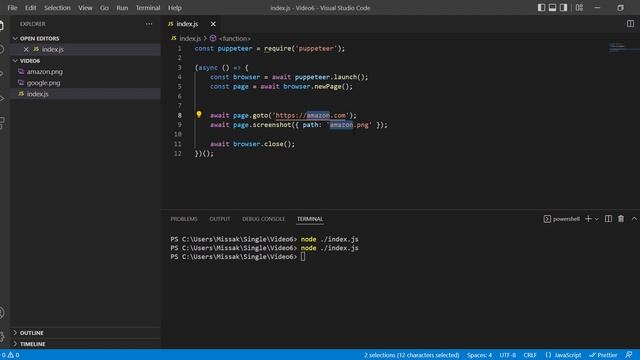Click the 'https://amazon.com' URL string
This screenshot has height=360, width=640.
pyautogui.click(x=312, y=116)
